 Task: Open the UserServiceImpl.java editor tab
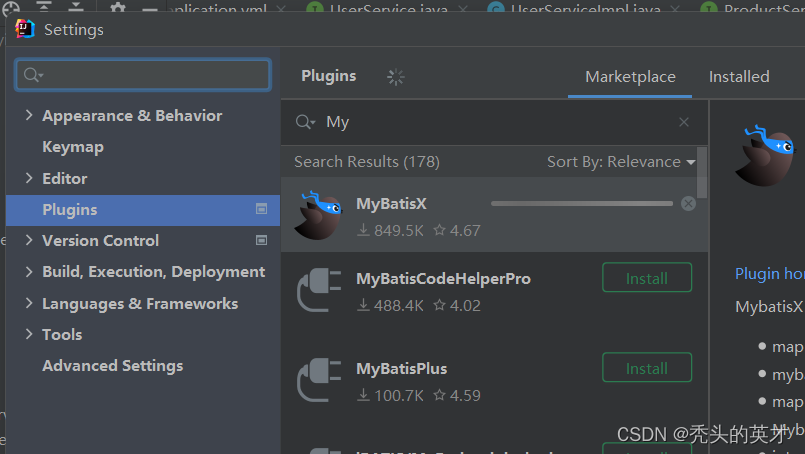(585, 7)
